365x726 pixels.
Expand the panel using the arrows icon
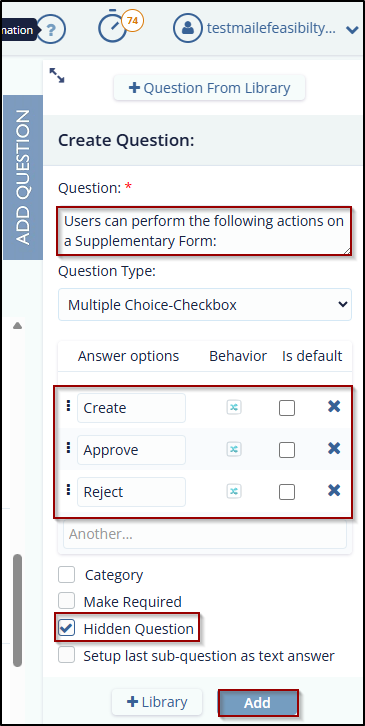(x=57, y=75)
